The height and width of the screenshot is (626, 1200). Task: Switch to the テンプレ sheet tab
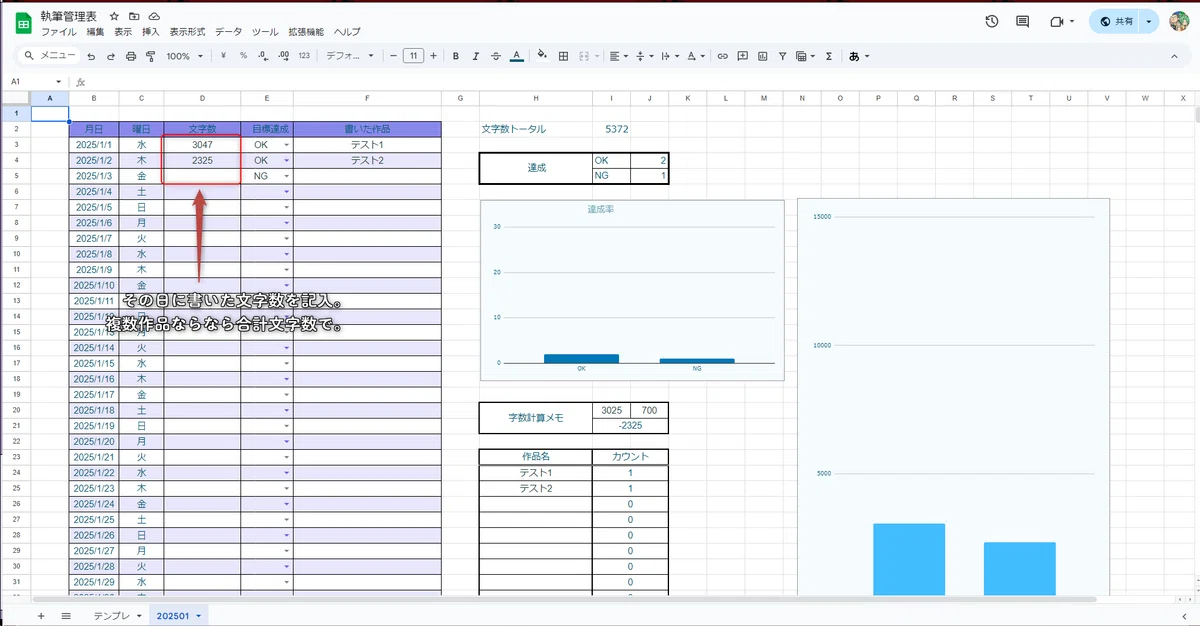(111, 615)
